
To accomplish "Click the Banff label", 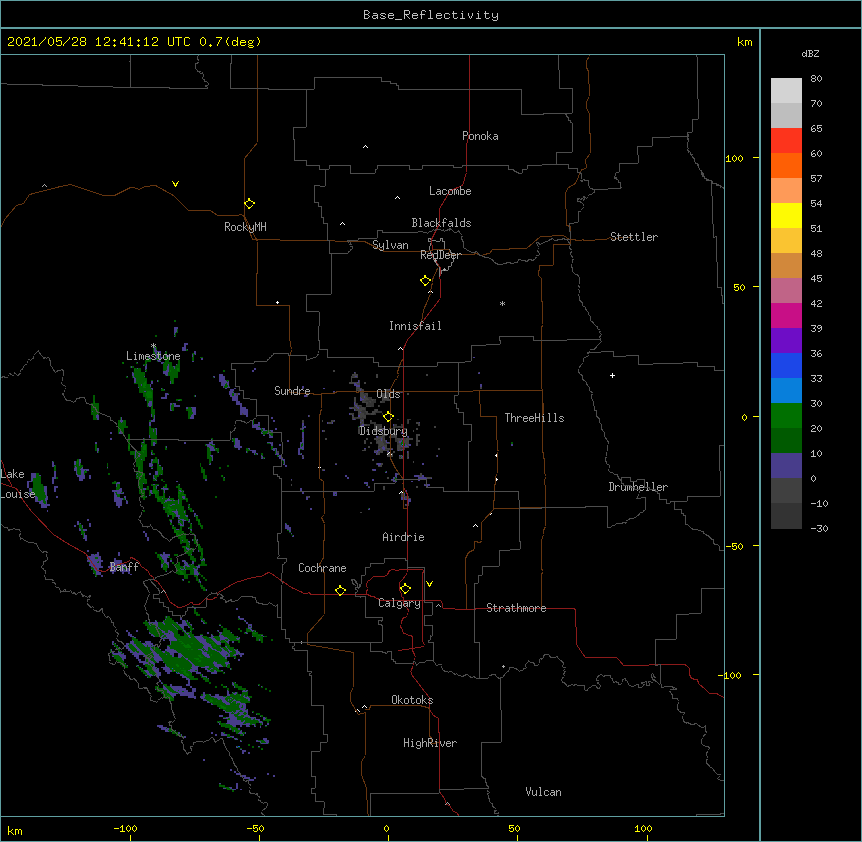I will coord(124,567).
